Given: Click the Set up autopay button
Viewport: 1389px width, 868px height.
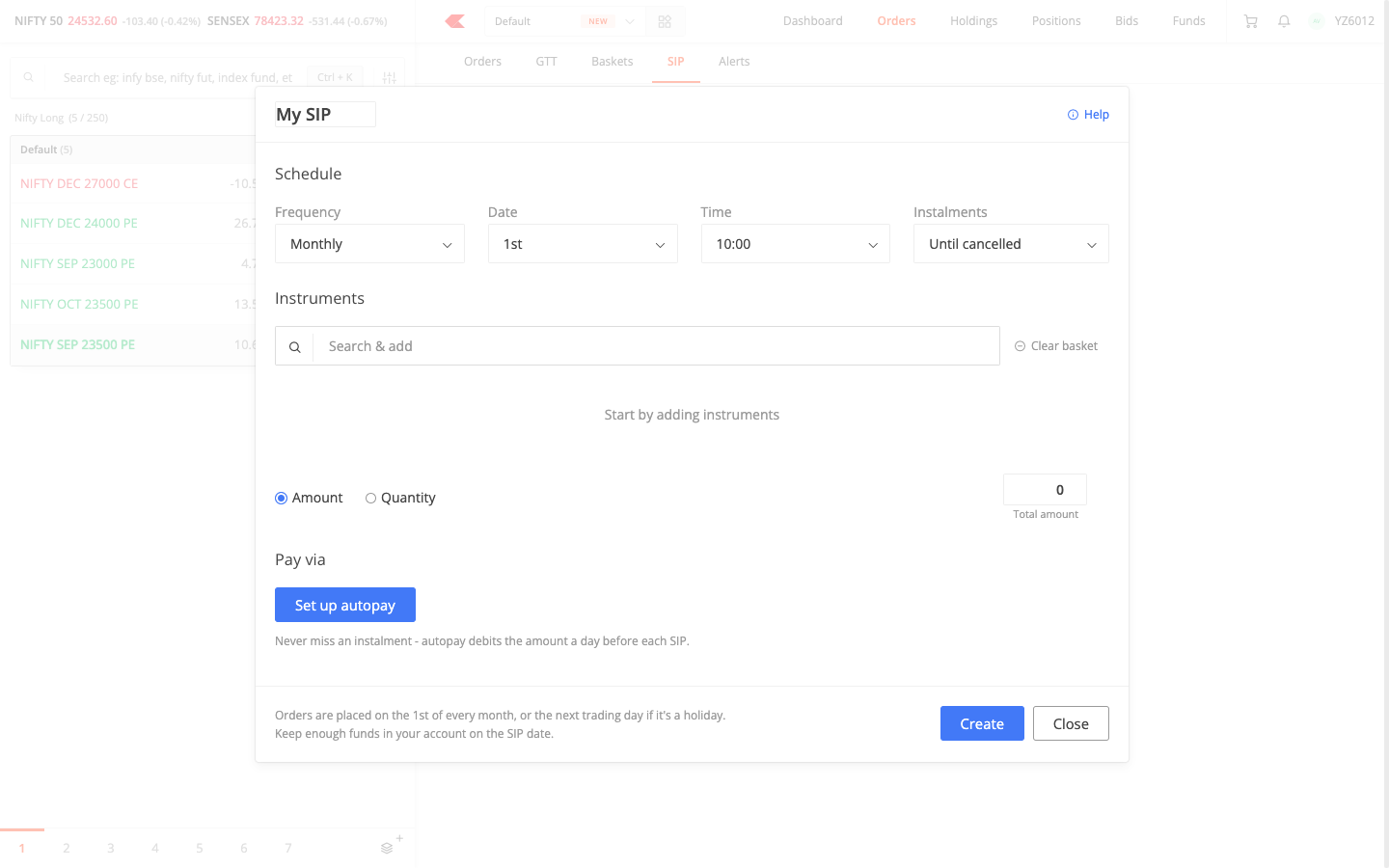Looking at the screenshot, I should coord(345,605).
